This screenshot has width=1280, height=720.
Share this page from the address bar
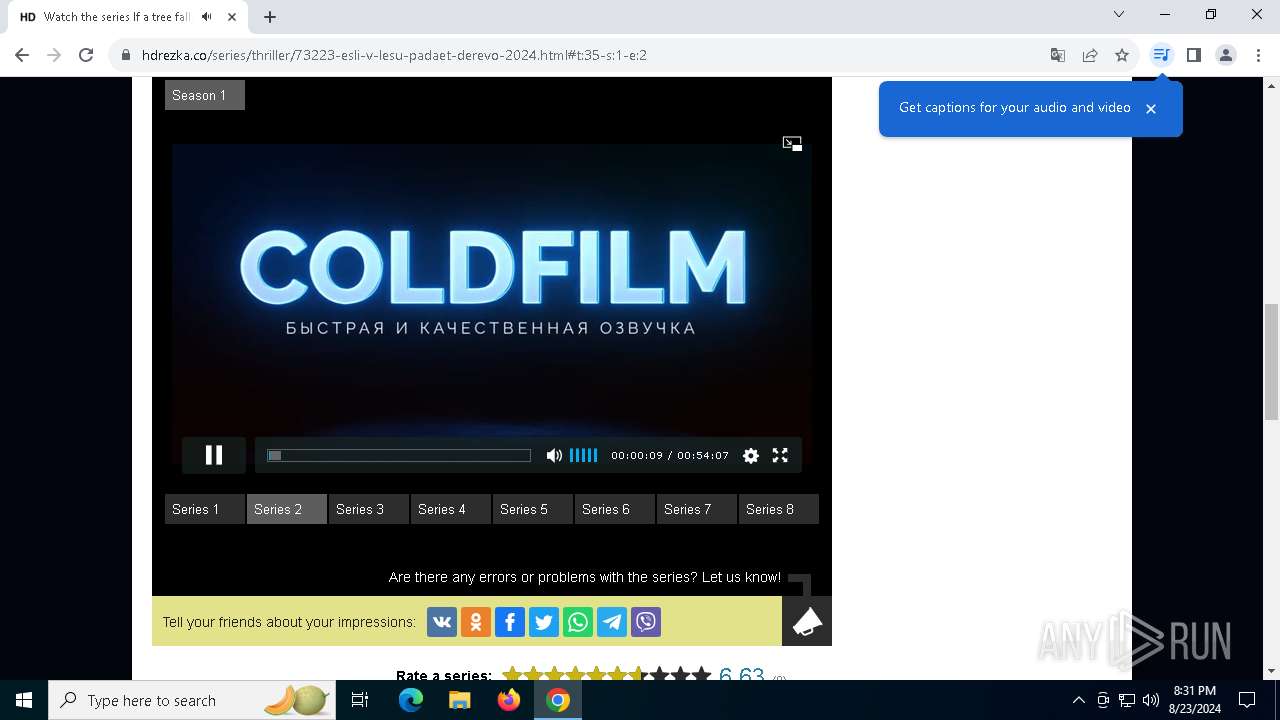point(1090,55)
